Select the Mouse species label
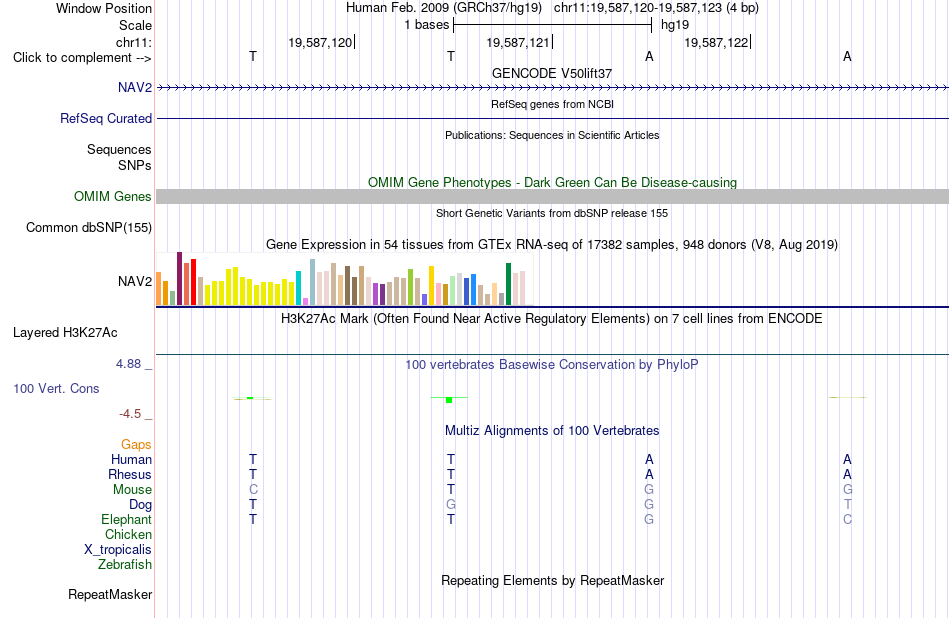 132,490
